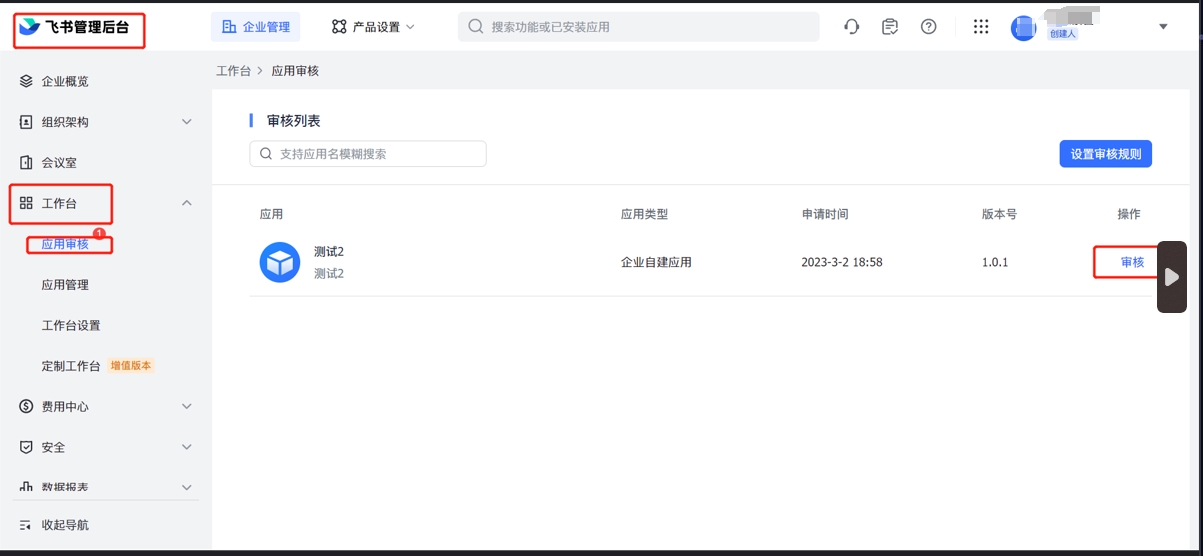Click the 飞书管理后台 logo
1203x556 pixels.
pos(78,28)
